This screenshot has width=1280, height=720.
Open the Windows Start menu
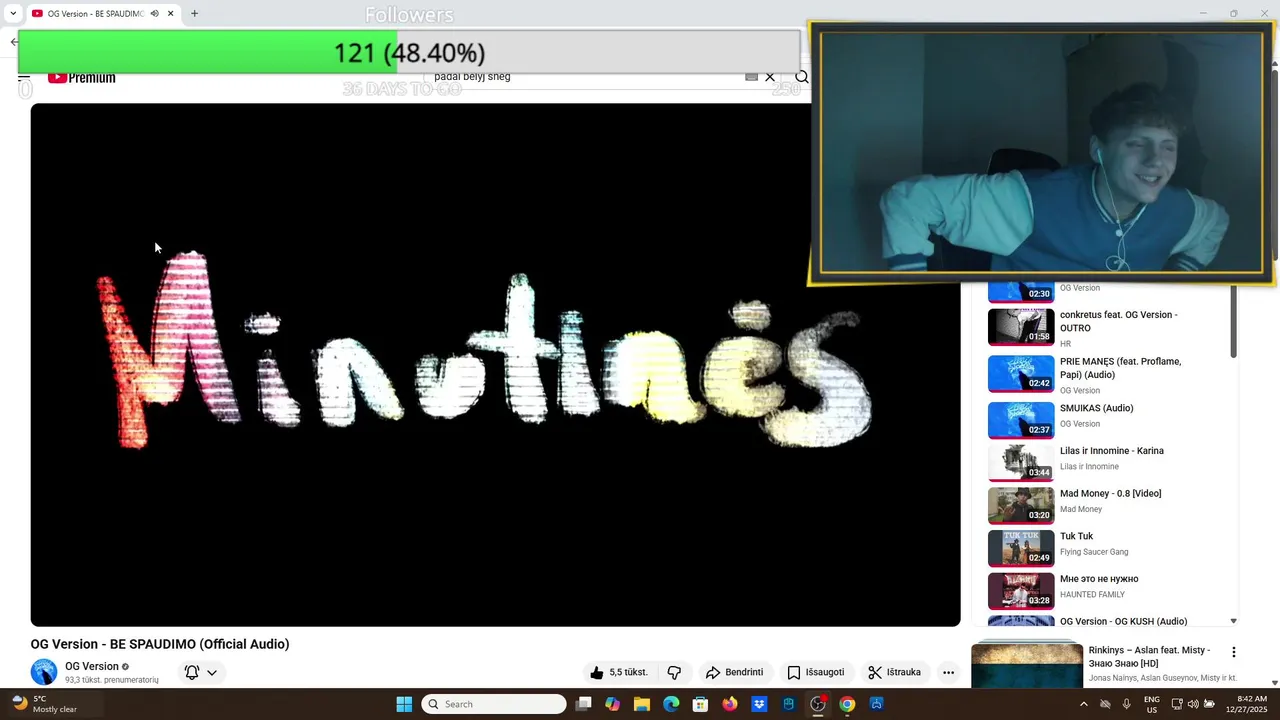[x=404, y=704]
